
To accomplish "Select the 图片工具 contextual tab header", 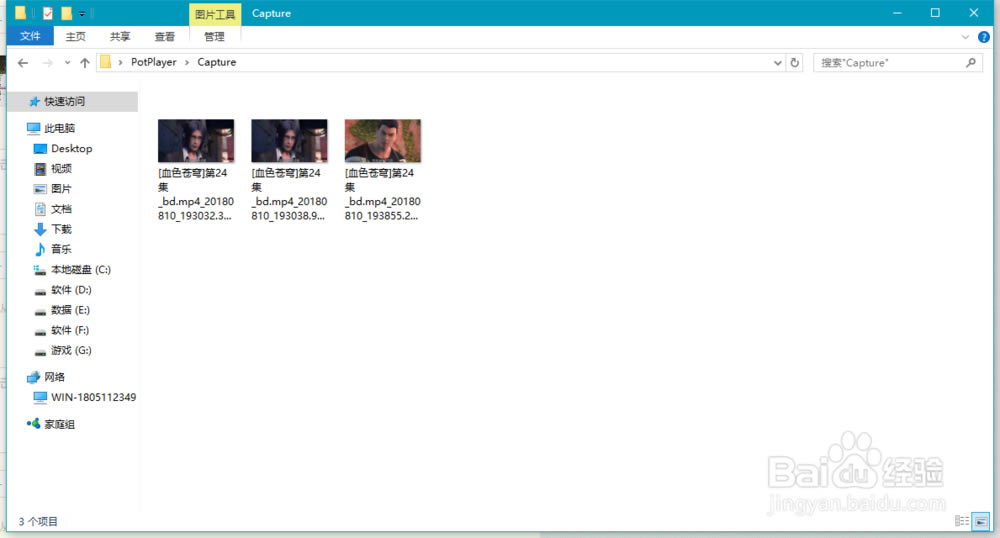I will 215,14.
